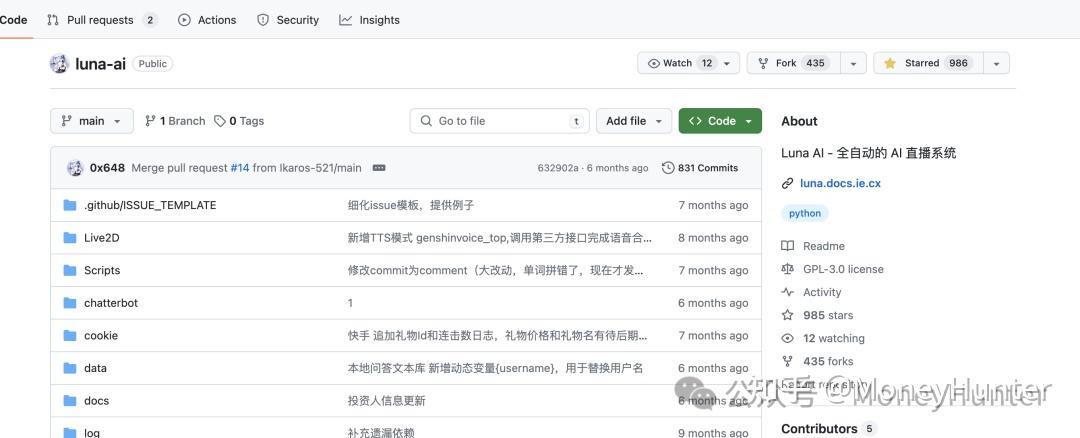Open the 831 Commits history link
Image resolution: width=1080 pixels, height=438 pixels.
coord(700,168)
